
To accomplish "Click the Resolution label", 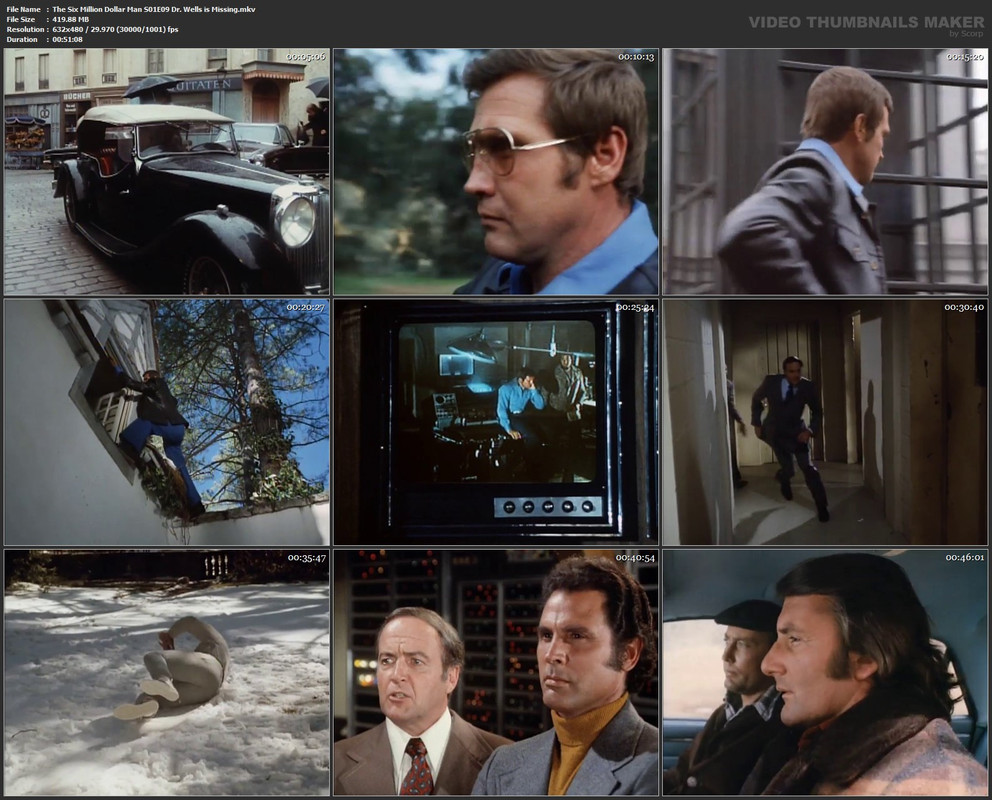I will tap(25, 29).
